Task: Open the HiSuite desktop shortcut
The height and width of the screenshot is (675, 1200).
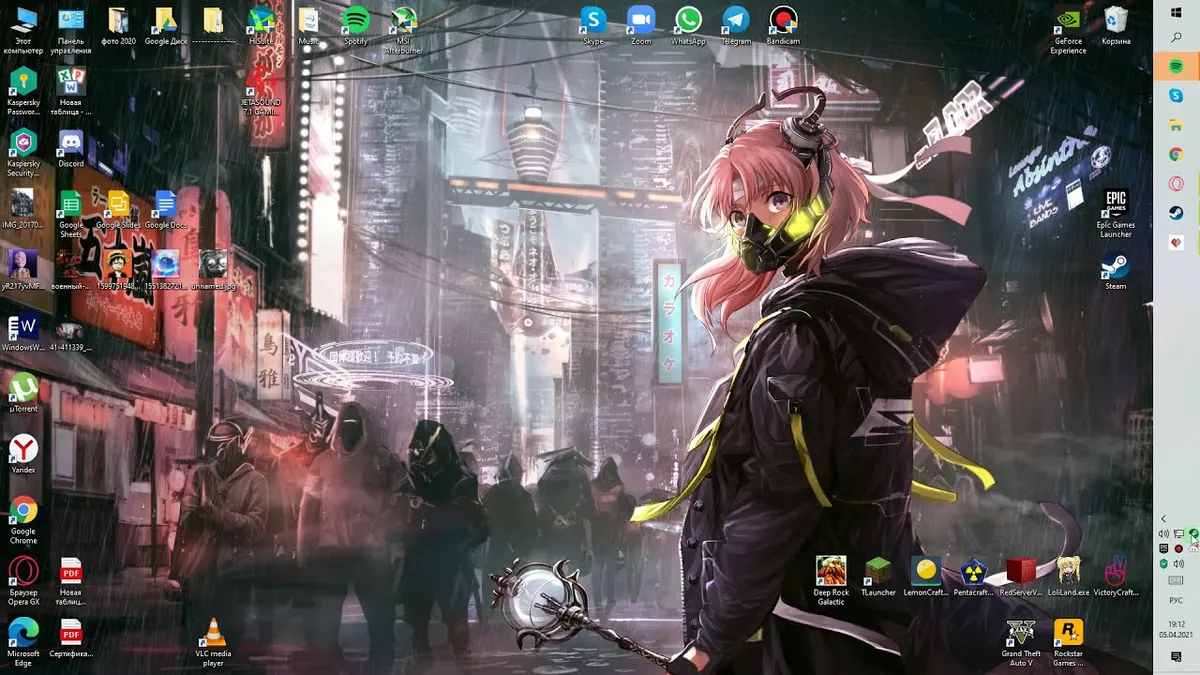Action: pyautogui.click(x=262, y=26)
